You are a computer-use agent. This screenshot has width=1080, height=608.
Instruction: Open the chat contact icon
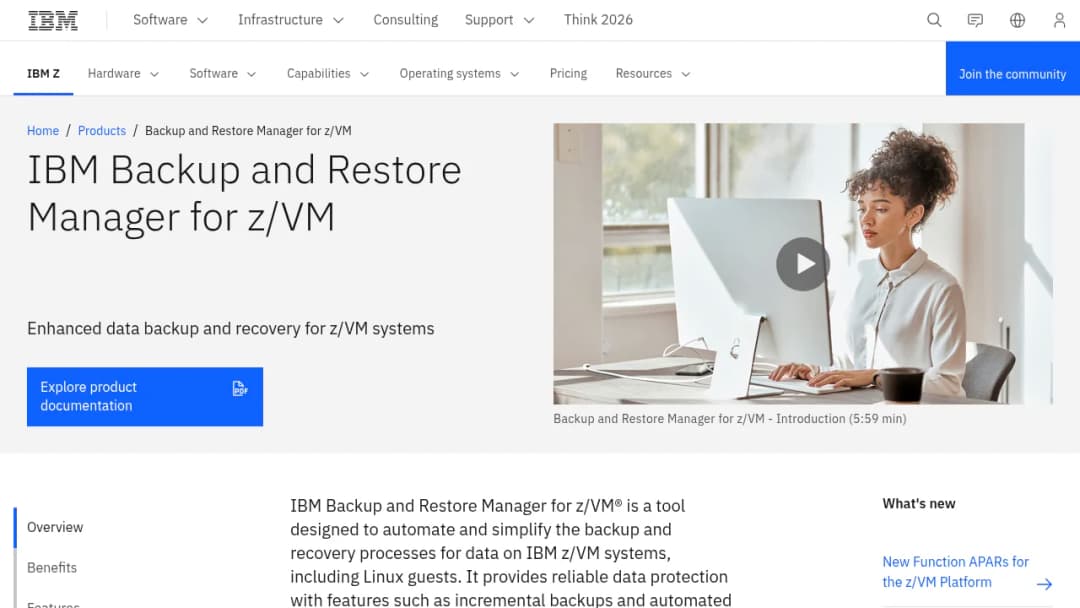(975, 20)
